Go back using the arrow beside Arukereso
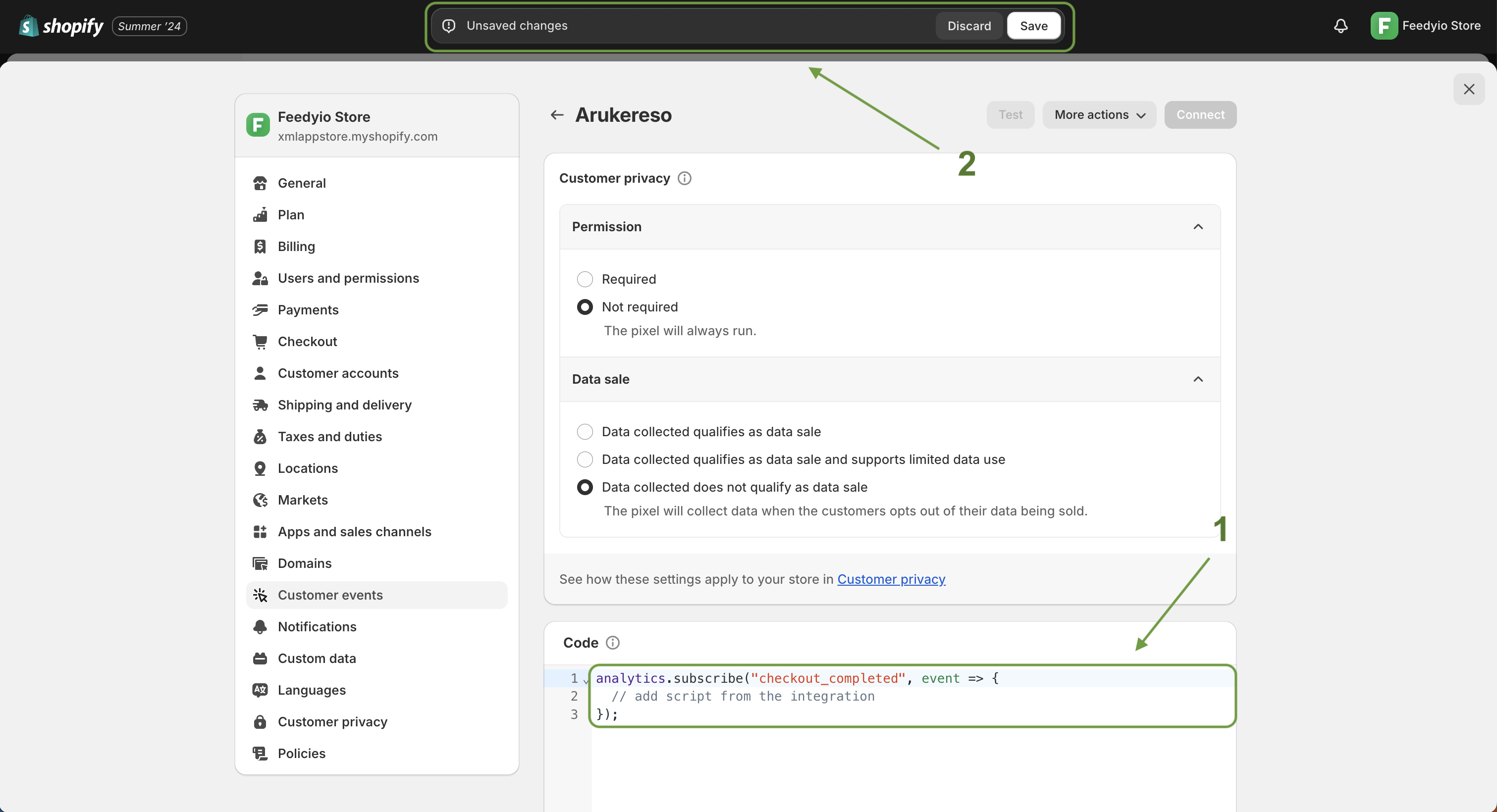The height and width of the screenshot is (812, 1497). tap(557, 115)
